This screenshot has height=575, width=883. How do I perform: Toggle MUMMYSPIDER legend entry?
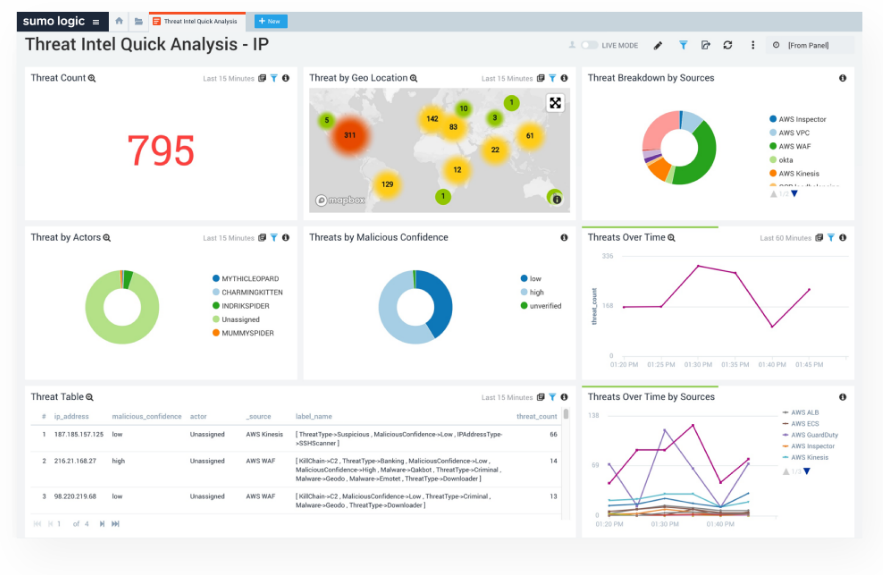coord(243,333)
